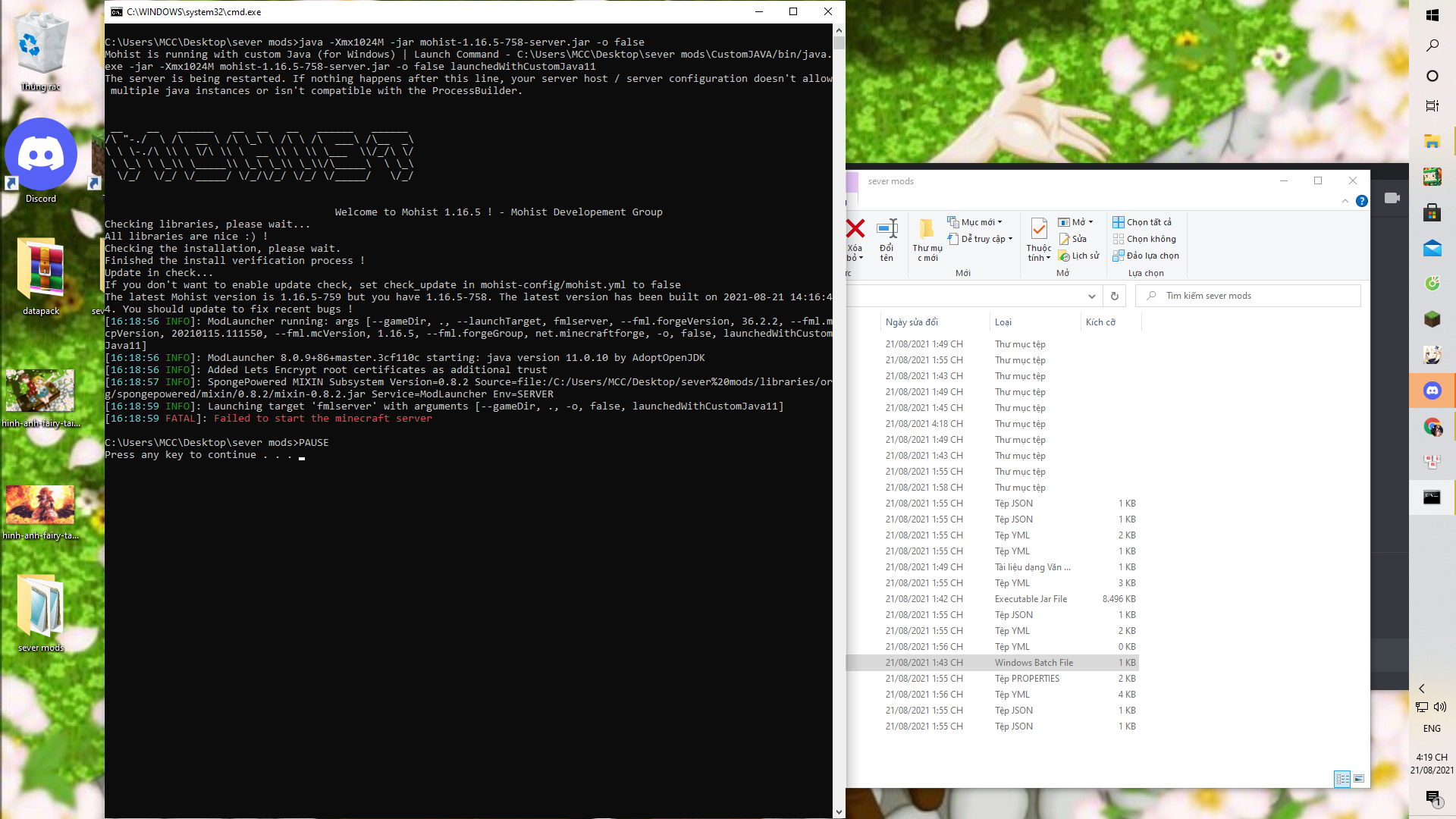Click the Xóa bỏ red delete icon

tap(855, 229)
